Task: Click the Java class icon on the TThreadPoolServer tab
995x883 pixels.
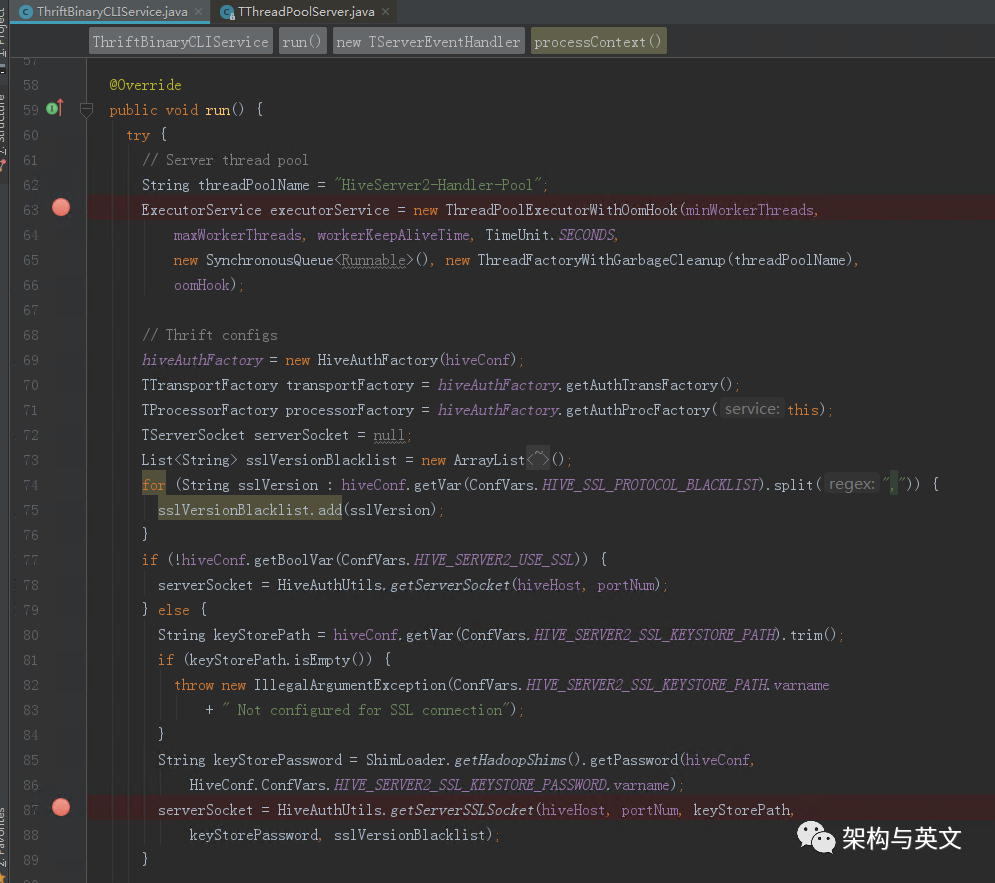Action: click(x=228, y=12)
